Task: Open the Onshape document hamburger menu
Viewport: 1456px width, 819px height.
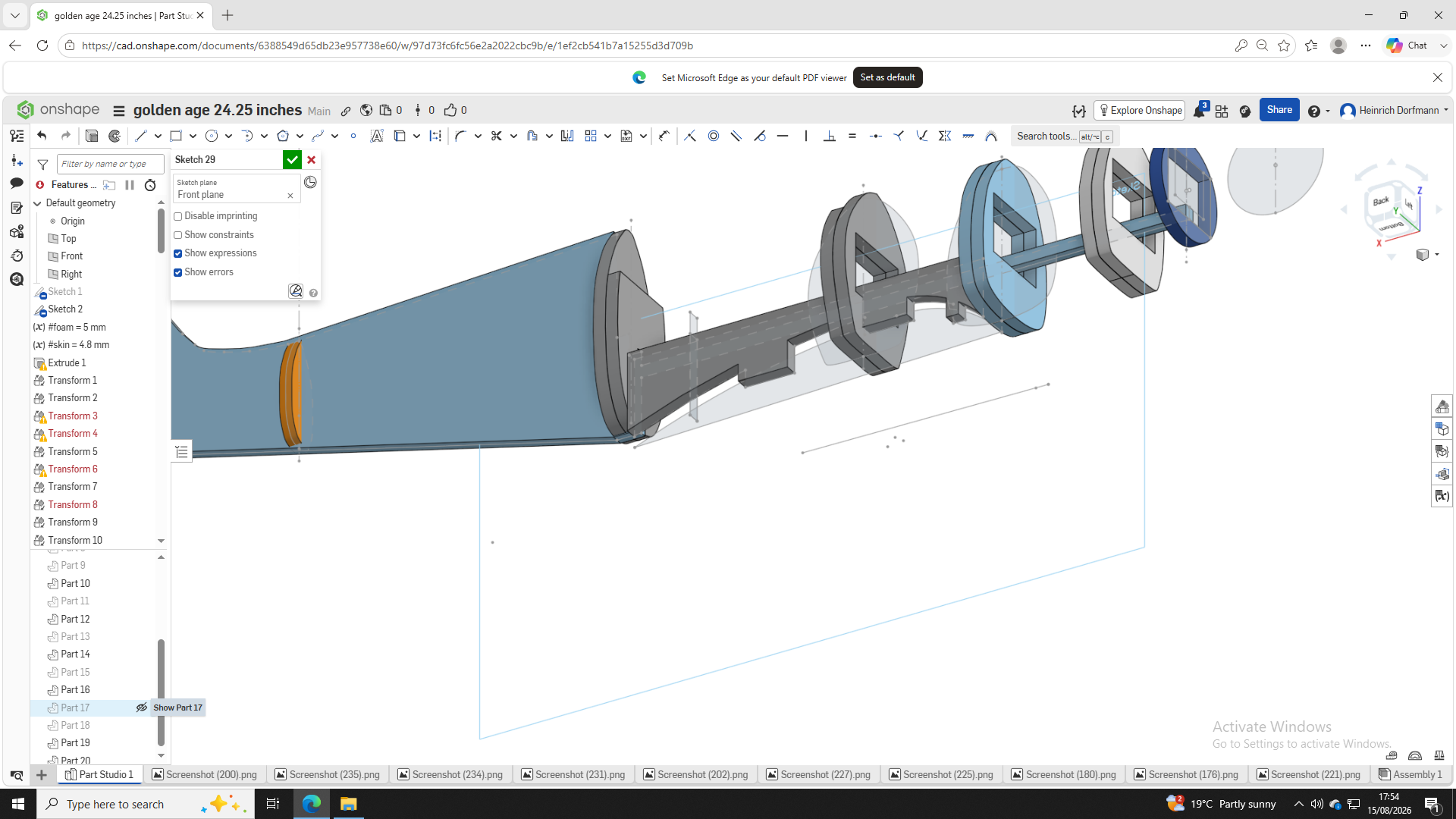Action: pyautogui.click(x=119, y=111)
